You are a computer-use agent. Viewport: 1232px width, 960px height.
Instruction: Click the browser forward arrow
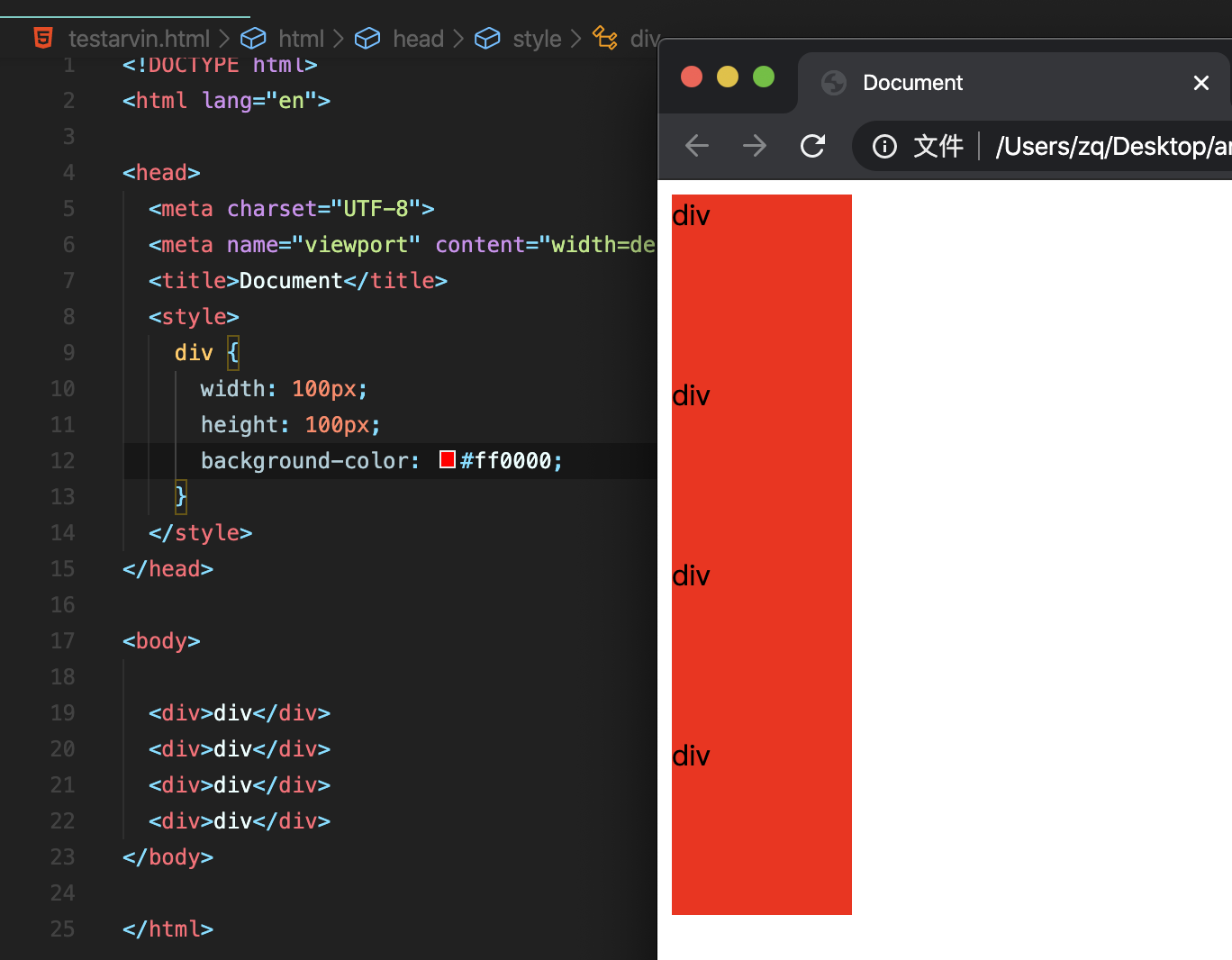755,145
